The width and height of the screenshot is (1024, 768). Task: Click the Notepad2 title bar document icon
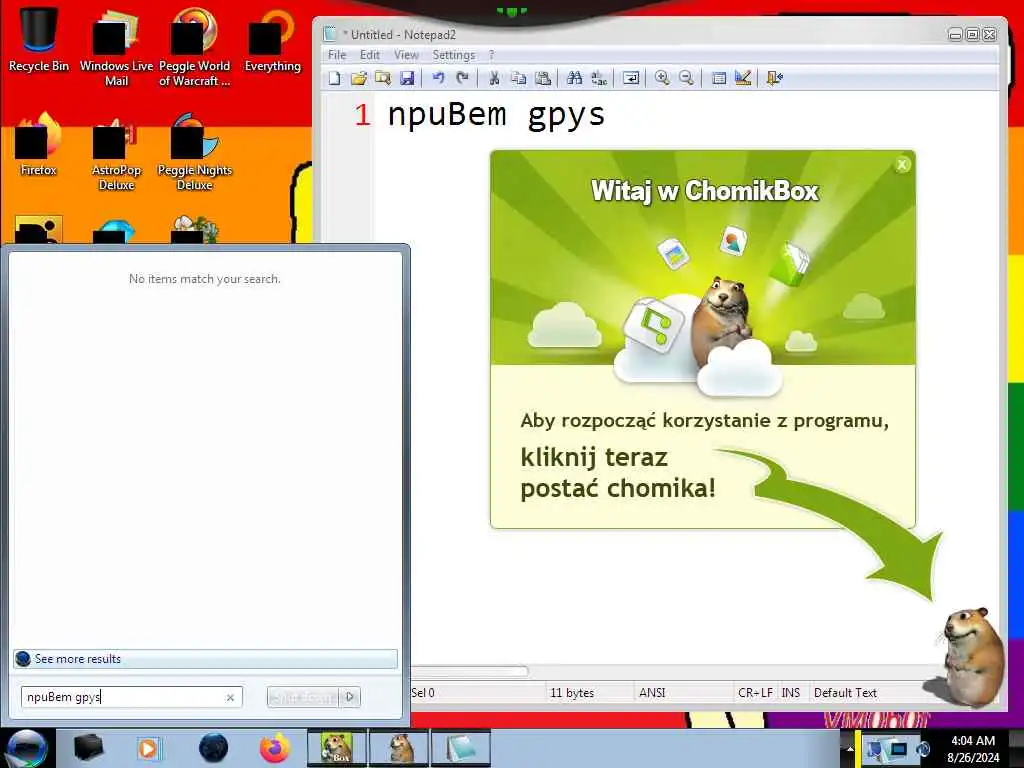(330, 34)
